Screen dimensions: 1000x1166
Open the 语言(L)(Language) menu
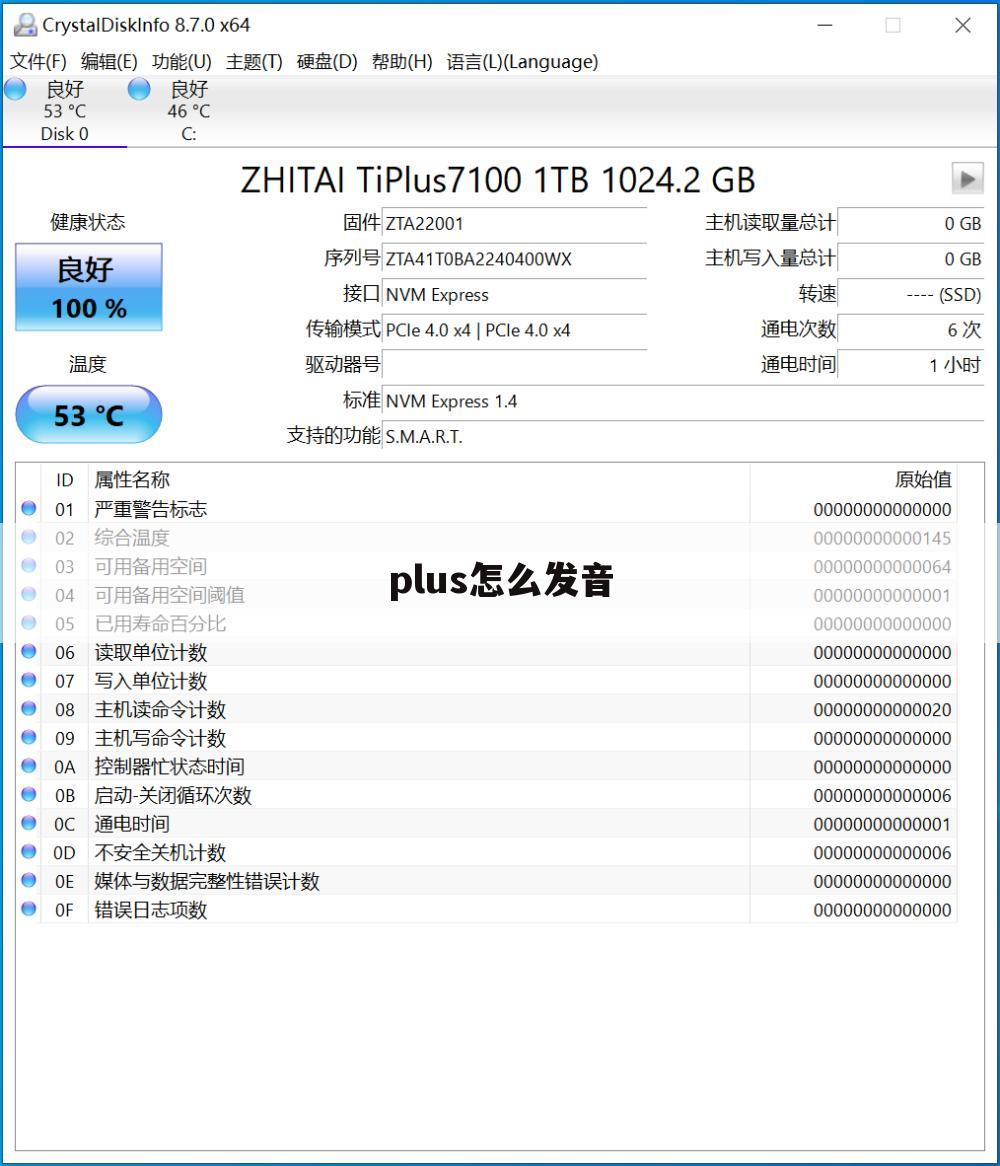(x=522, y=62)
